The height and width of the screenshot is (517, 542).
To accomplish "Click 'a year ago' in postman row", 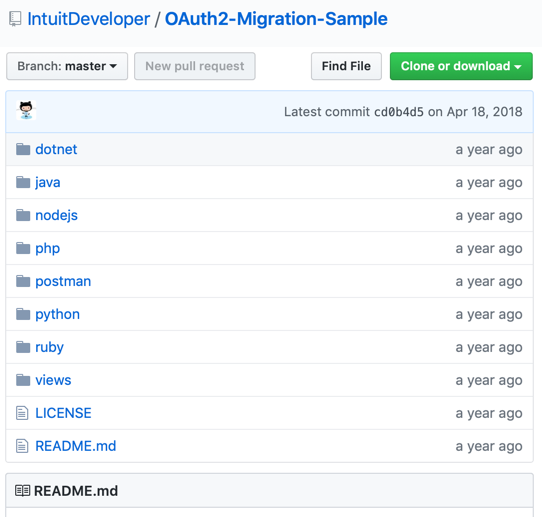I will pyautogui.click(x=489, y=282).
